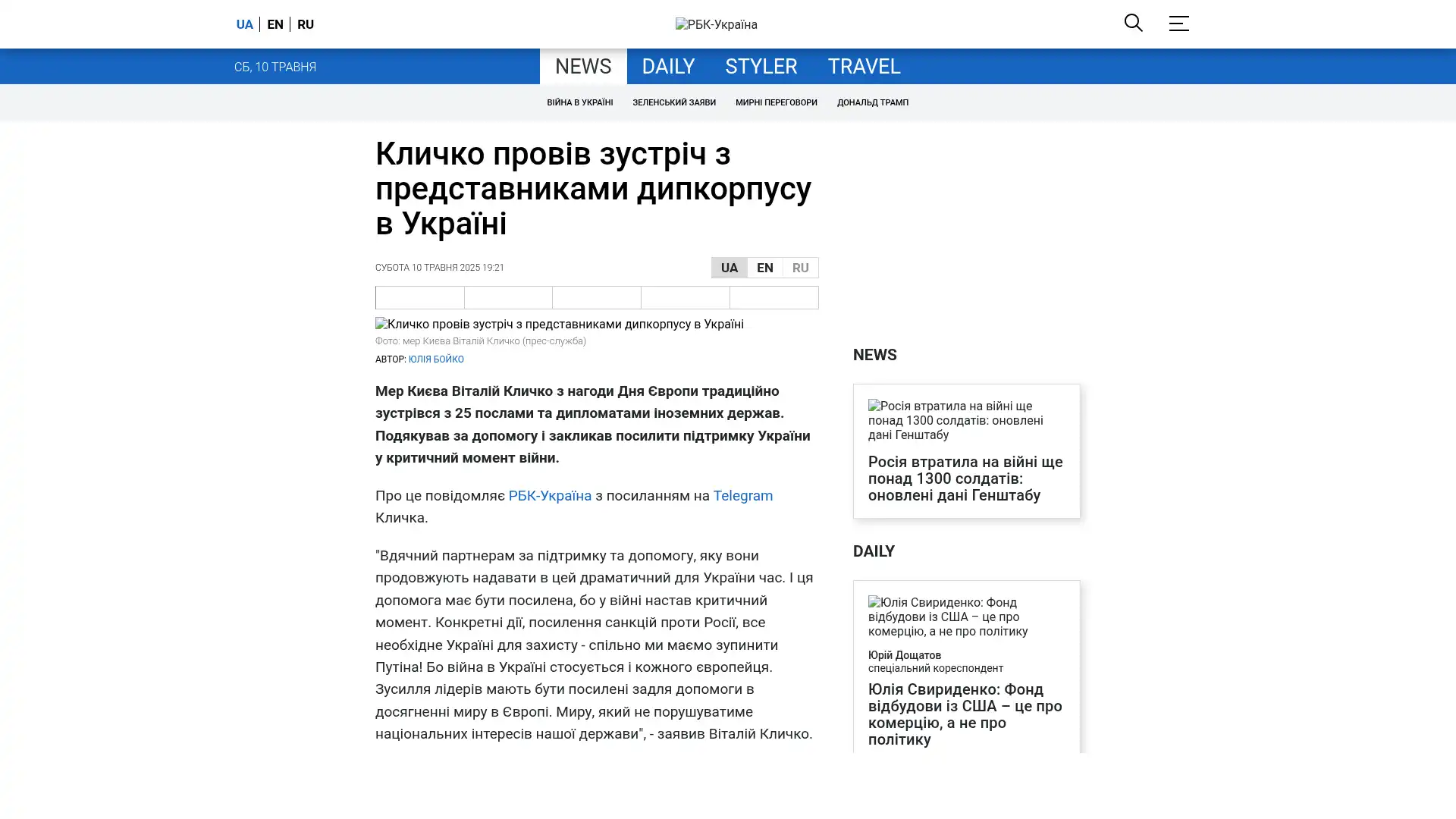This screenshot has height=819, width=1456.
Task: Open the ДОНАЛЬД ТРАМП topic link
Action: pyautogui.click(x=872, y=102)
